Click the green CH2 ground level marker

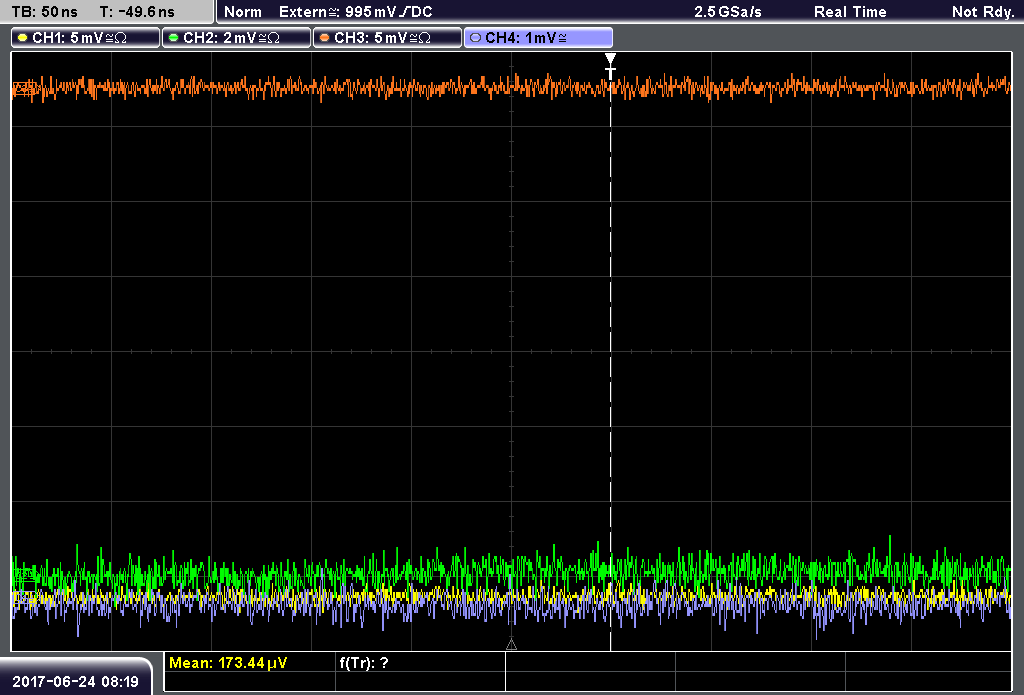click(25, 575)
